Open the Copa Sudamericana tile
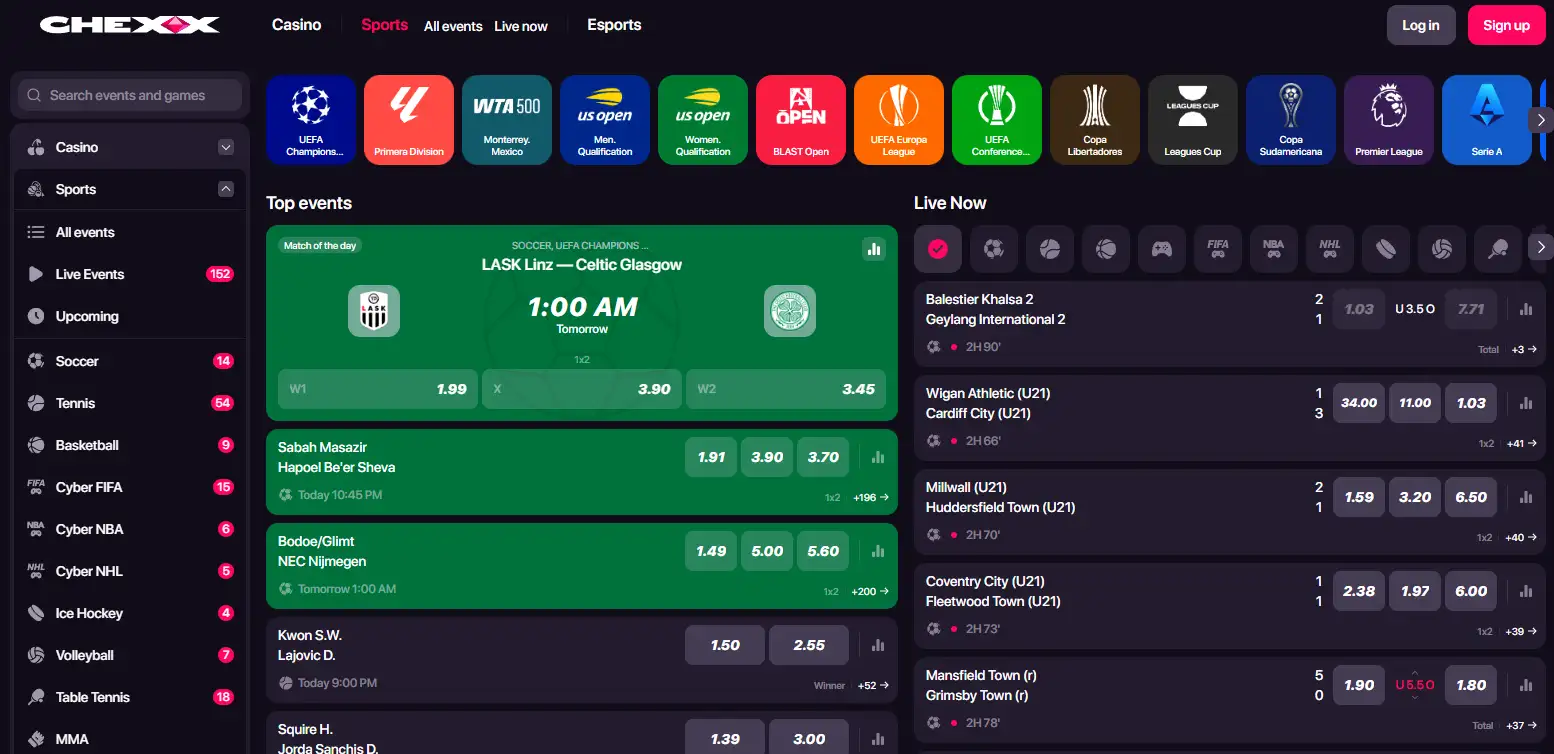The width and height of the screenshot is (1554, 754). [1291, 120]
